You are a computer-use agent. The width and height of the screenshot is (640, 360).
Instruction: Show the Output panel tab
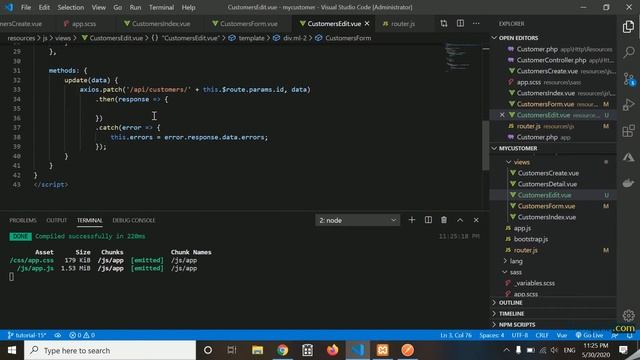56,220
